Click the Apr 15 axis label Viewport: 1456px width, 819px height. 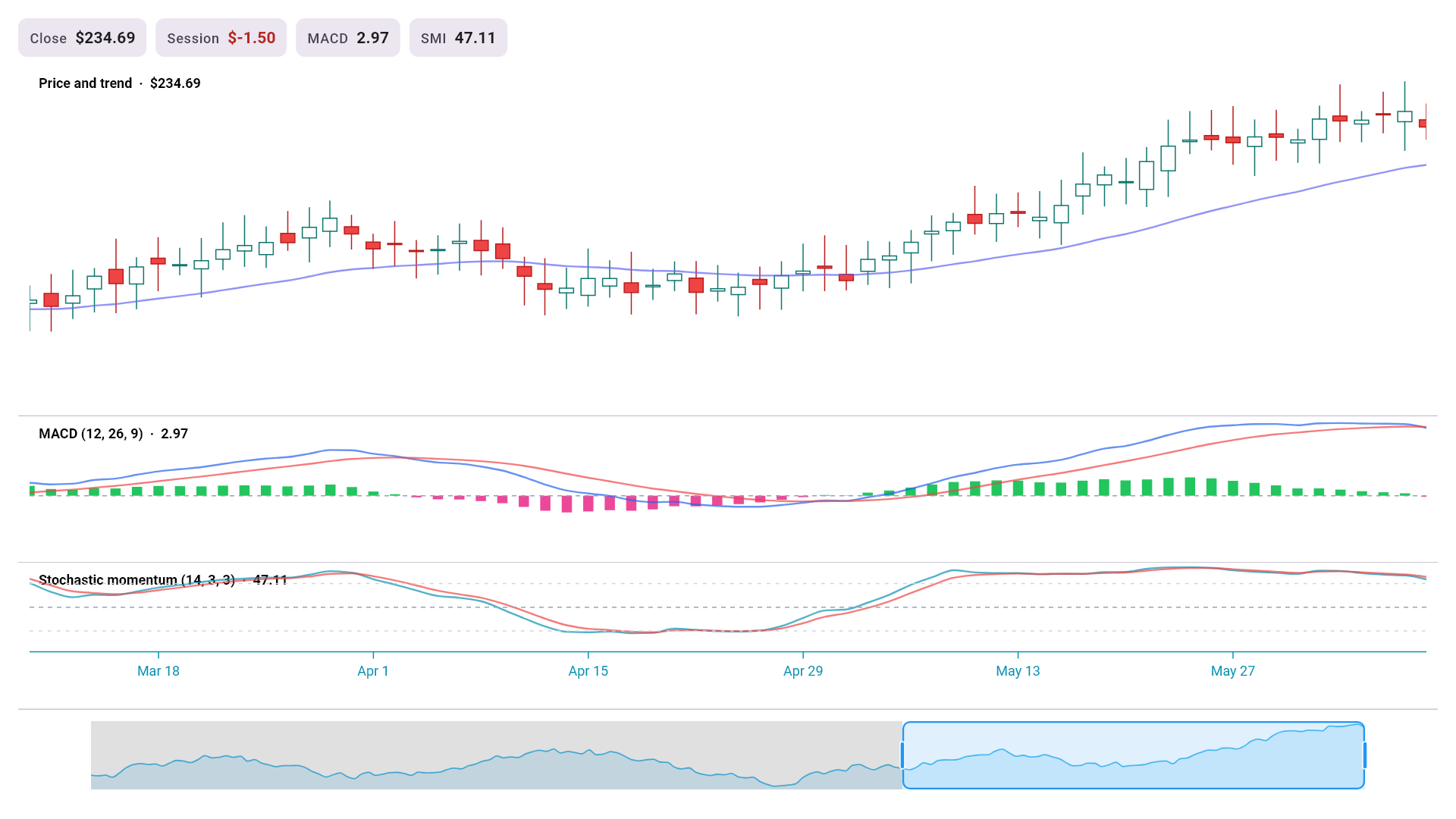click(x=588, y=671)
